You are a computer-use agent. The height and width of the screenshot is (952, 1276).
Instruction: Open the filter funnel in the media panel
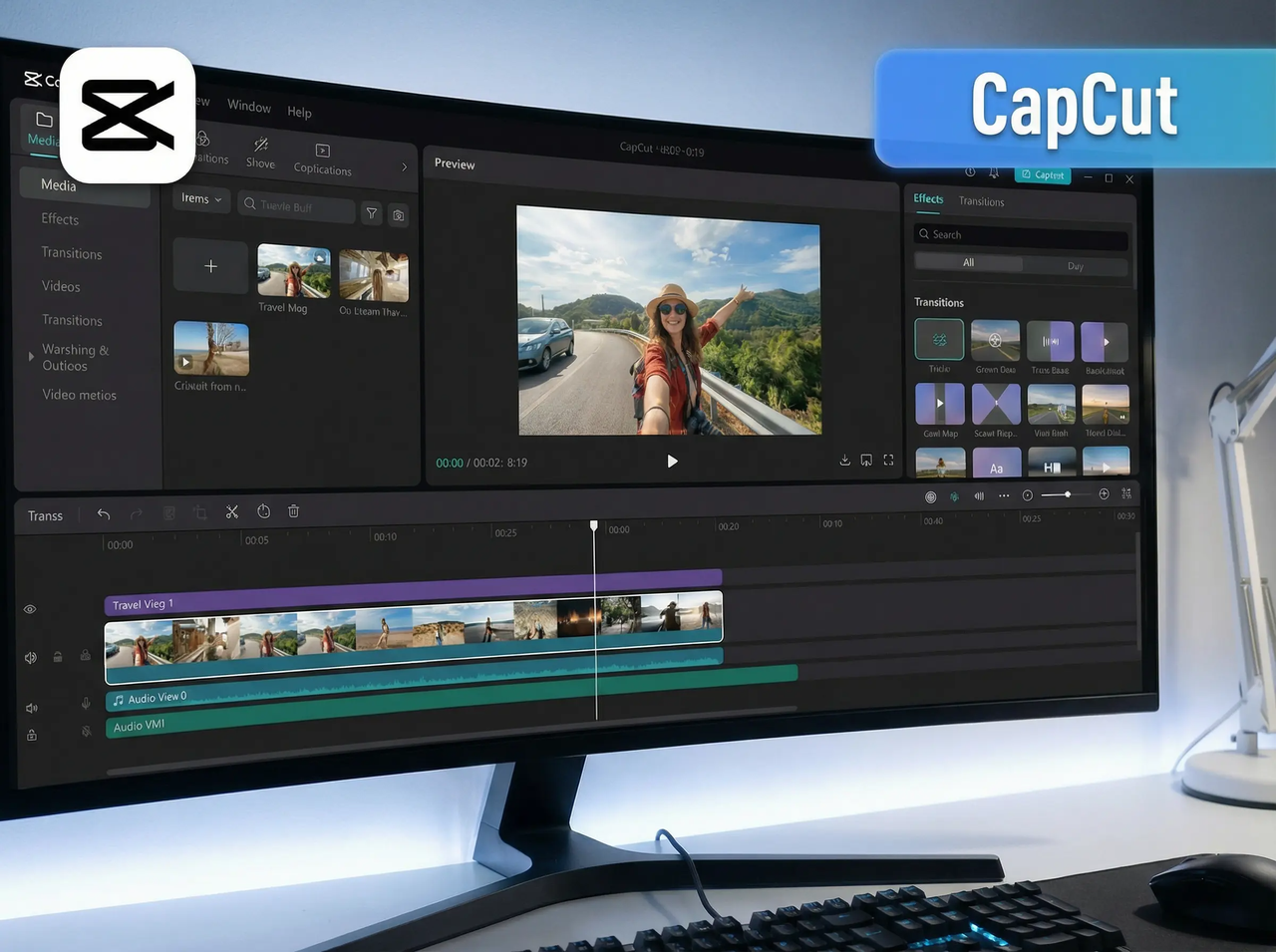[x=371, y=213]
